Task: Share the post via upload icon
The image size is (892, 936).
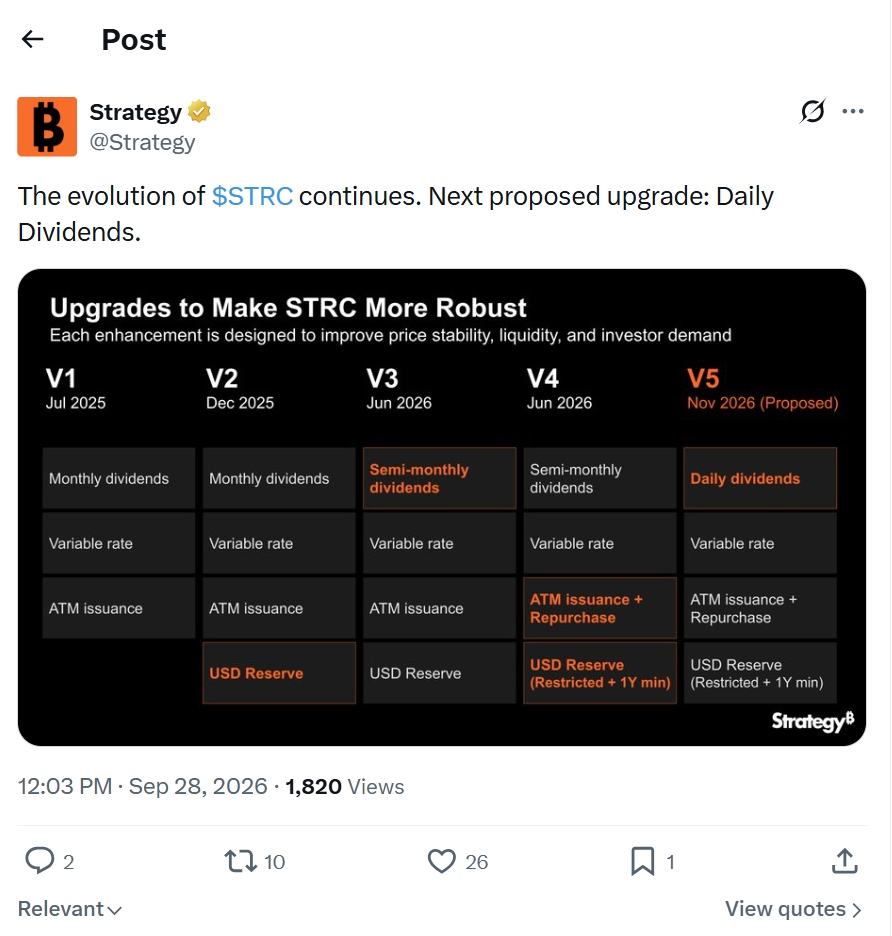Action: pyautogui.click(x=844, y=861)
